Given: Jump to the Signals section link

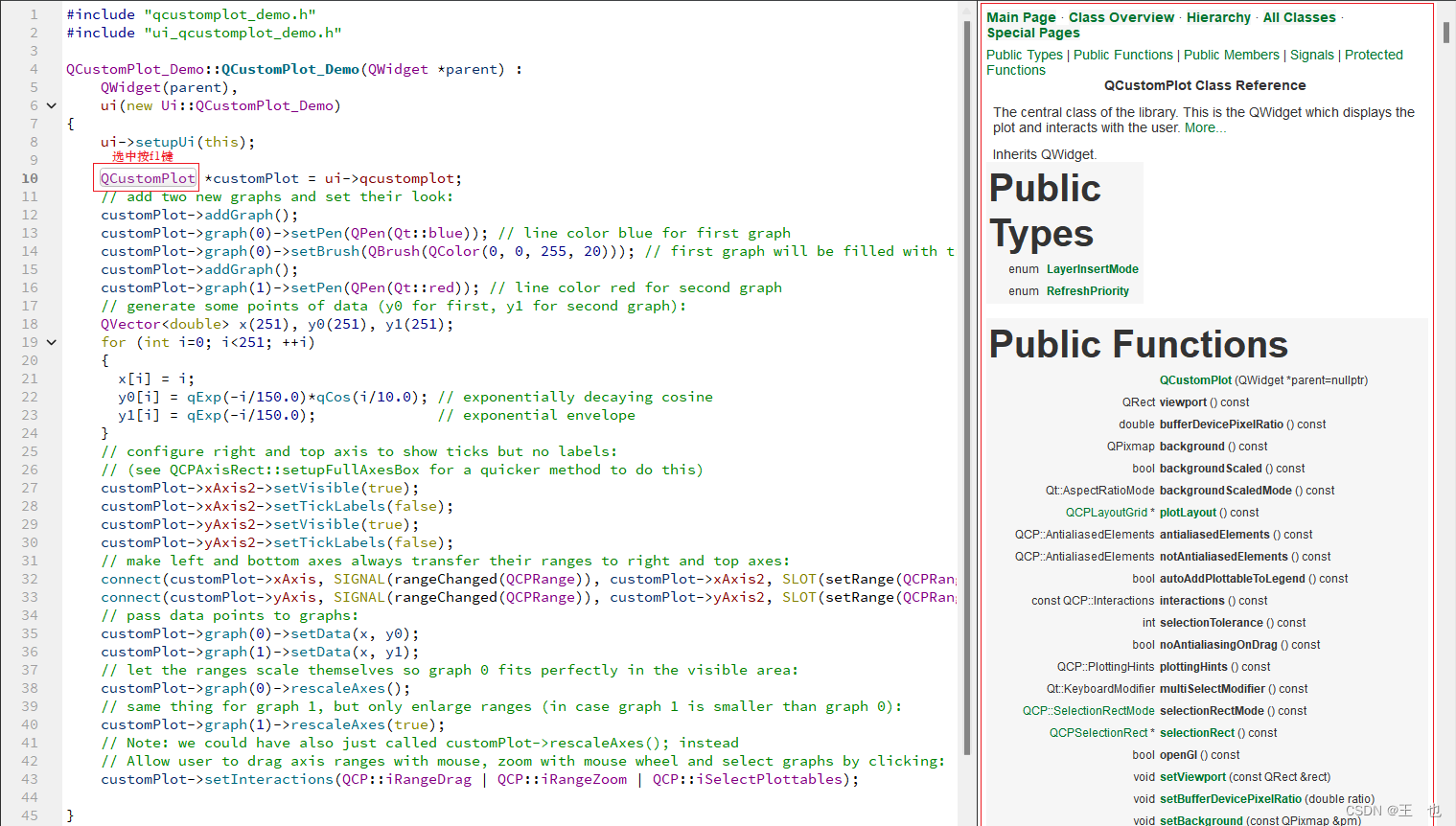Looking at the screenshot, I should point(1312,55).
